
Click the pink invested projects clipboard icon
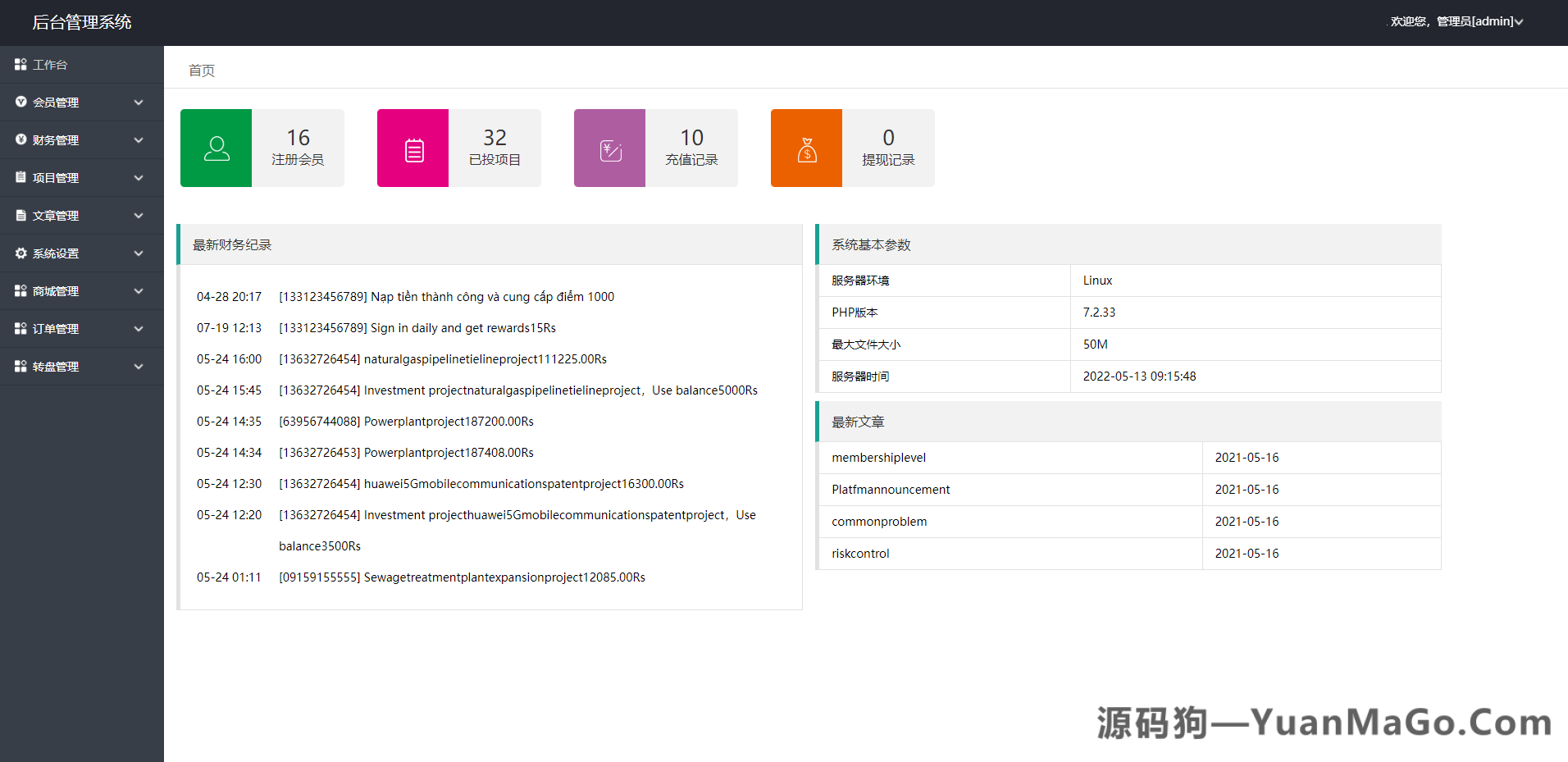(x=413, y=149)
